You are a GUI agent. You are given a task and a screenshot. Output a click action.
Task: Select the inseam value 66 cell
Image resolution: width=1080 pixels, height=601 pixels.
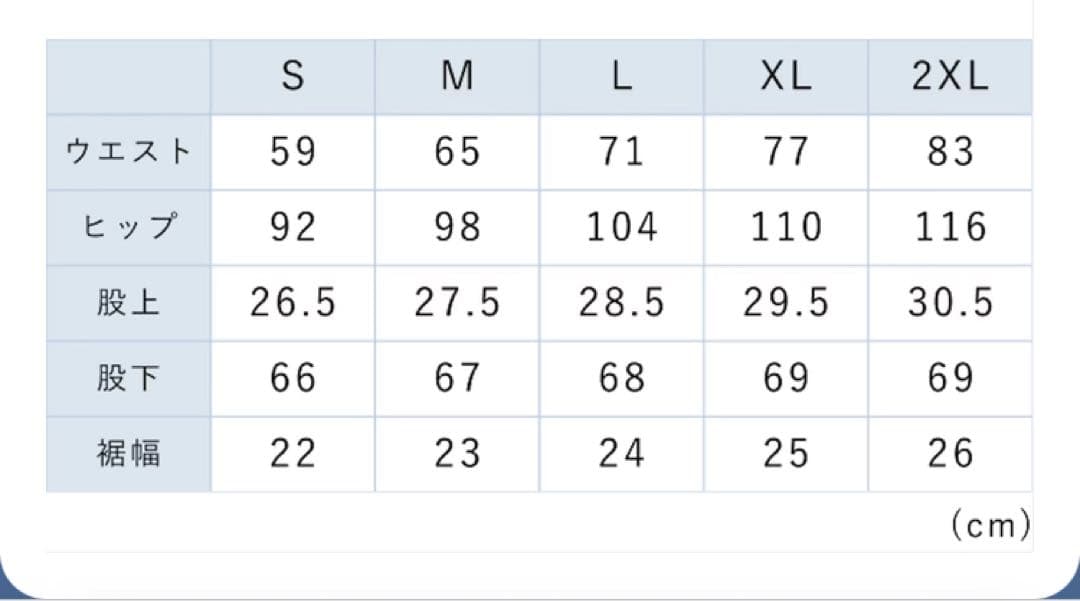[x=292, y=378]
